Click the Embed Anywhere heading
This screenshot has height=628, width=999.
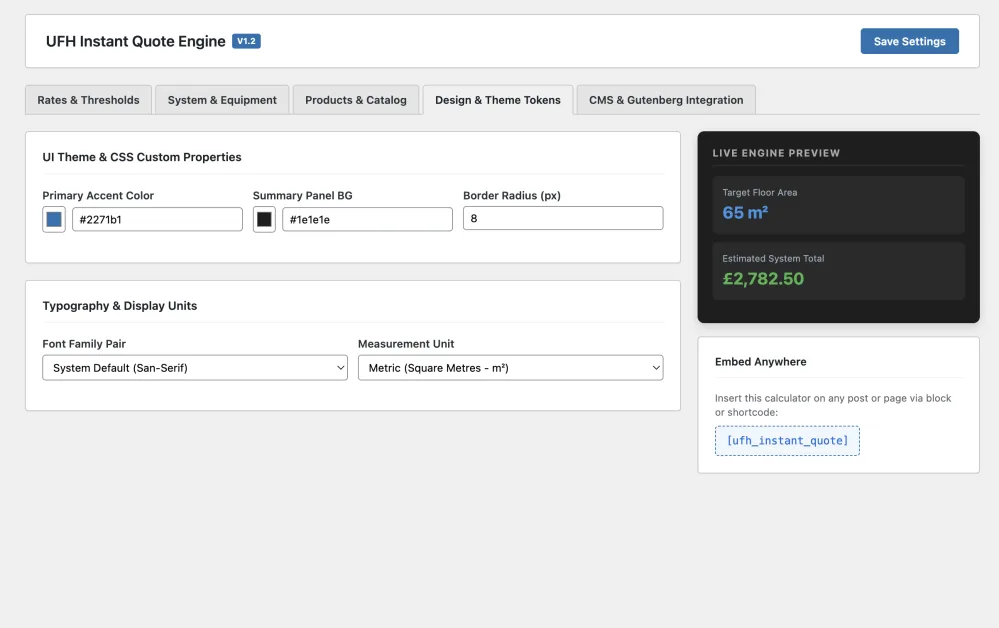click(761, 362)
